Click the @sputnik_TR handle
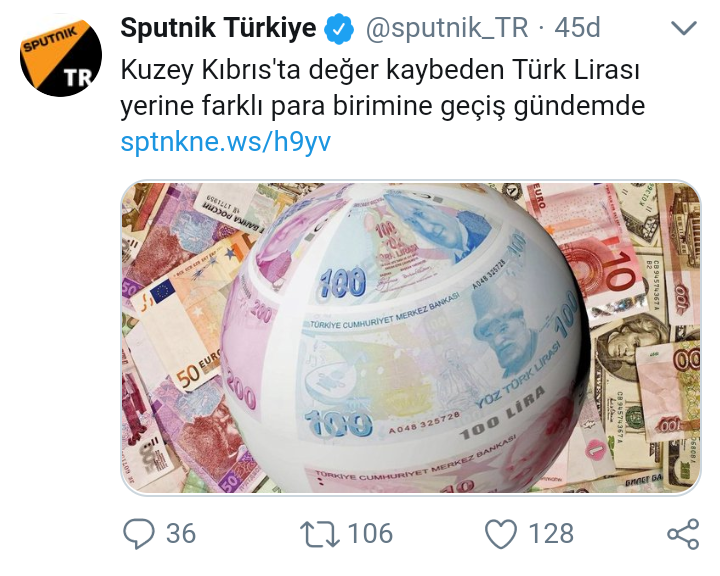The width and height of the screenshot is (720, 576). [x=447, y=28]
